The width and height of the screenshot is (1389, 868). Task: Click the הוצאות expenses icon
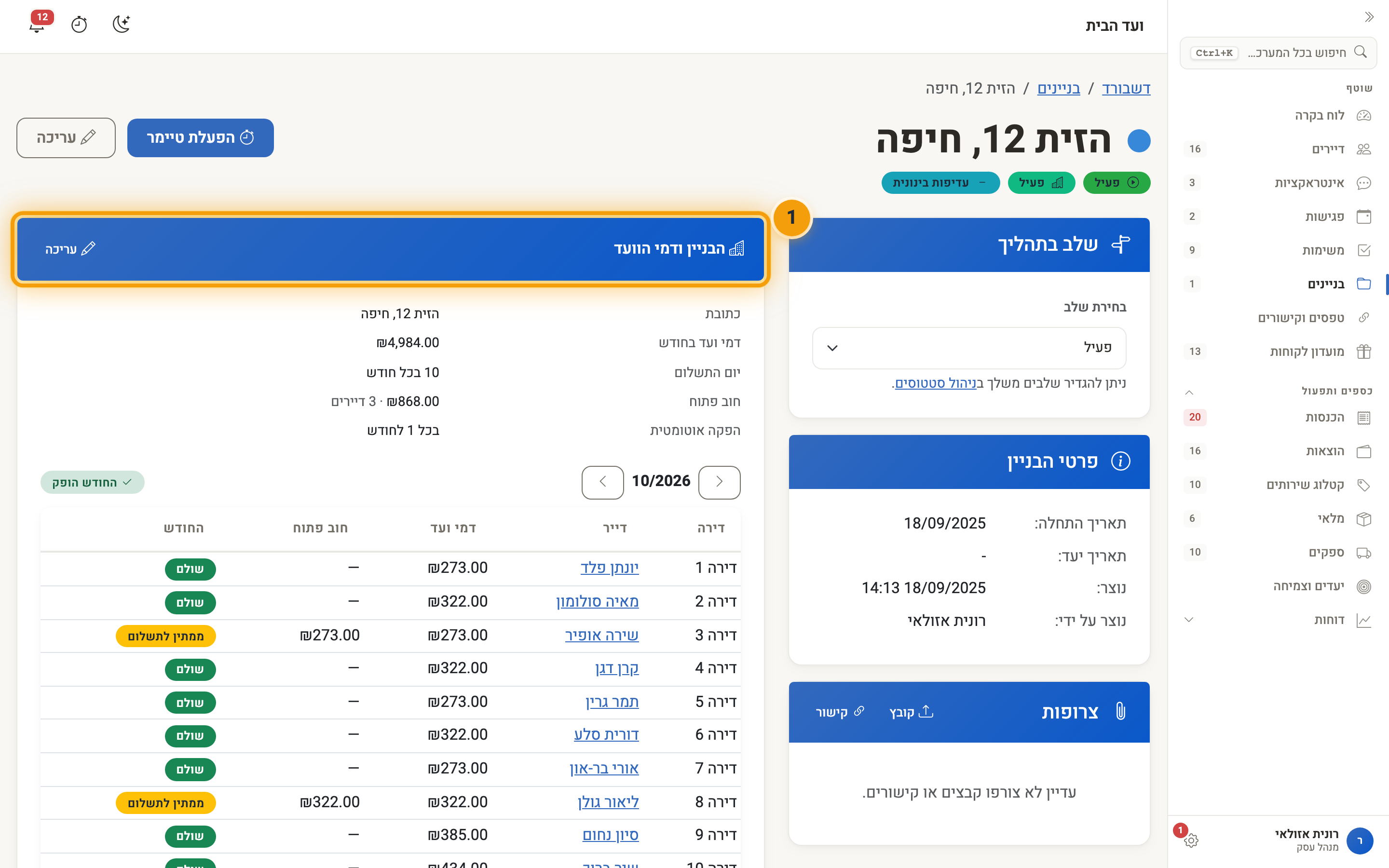point(1364,451)
